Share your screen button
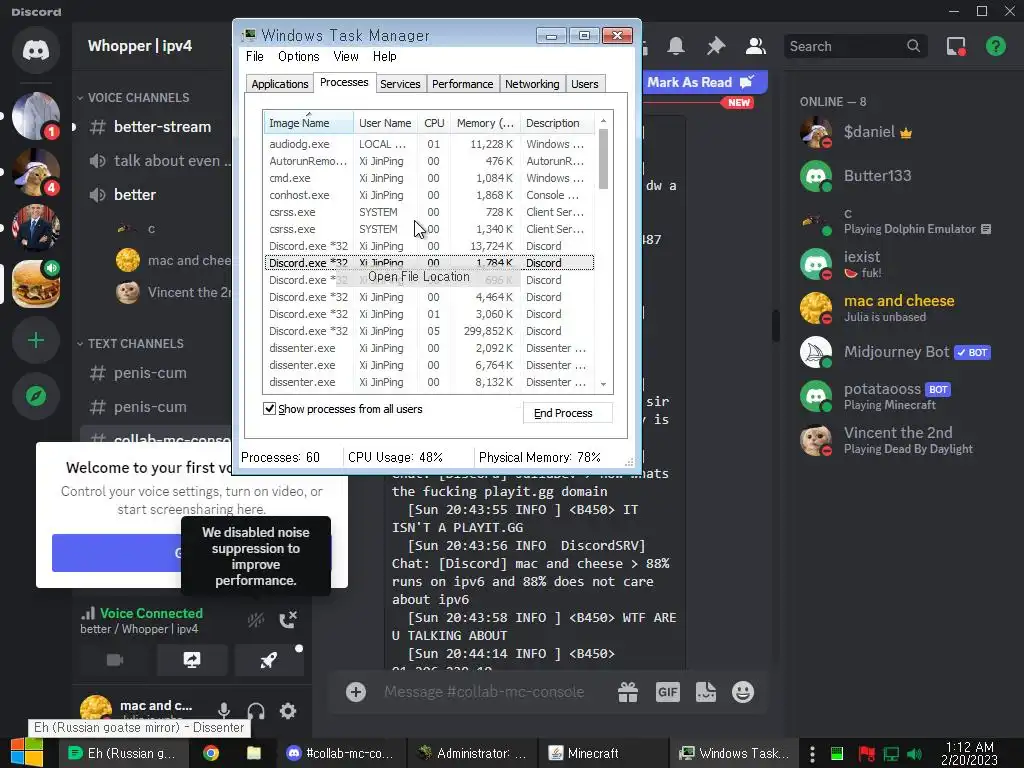Image resolution: width=1024 pixels, height=768 pixels. [192, 660]
